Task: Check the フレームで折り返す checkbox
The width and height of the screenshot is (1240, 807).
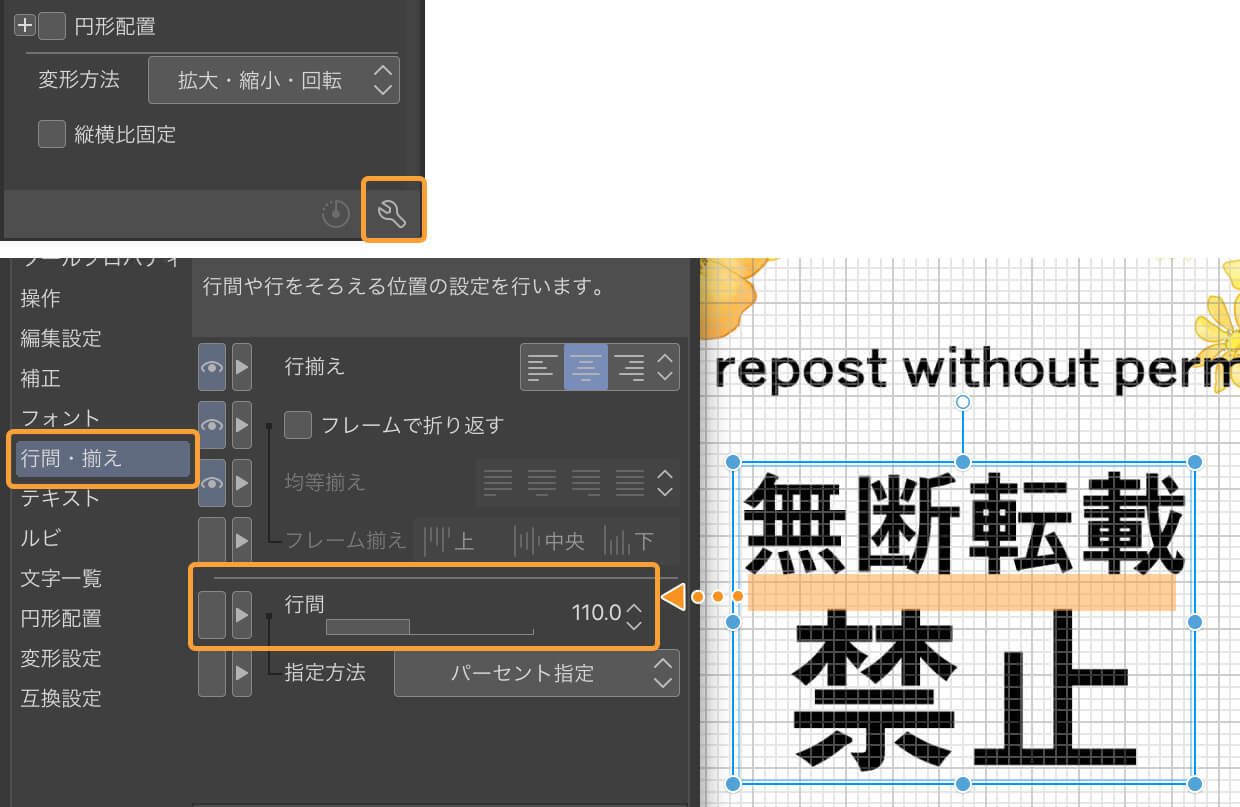Action: (297, 424)
